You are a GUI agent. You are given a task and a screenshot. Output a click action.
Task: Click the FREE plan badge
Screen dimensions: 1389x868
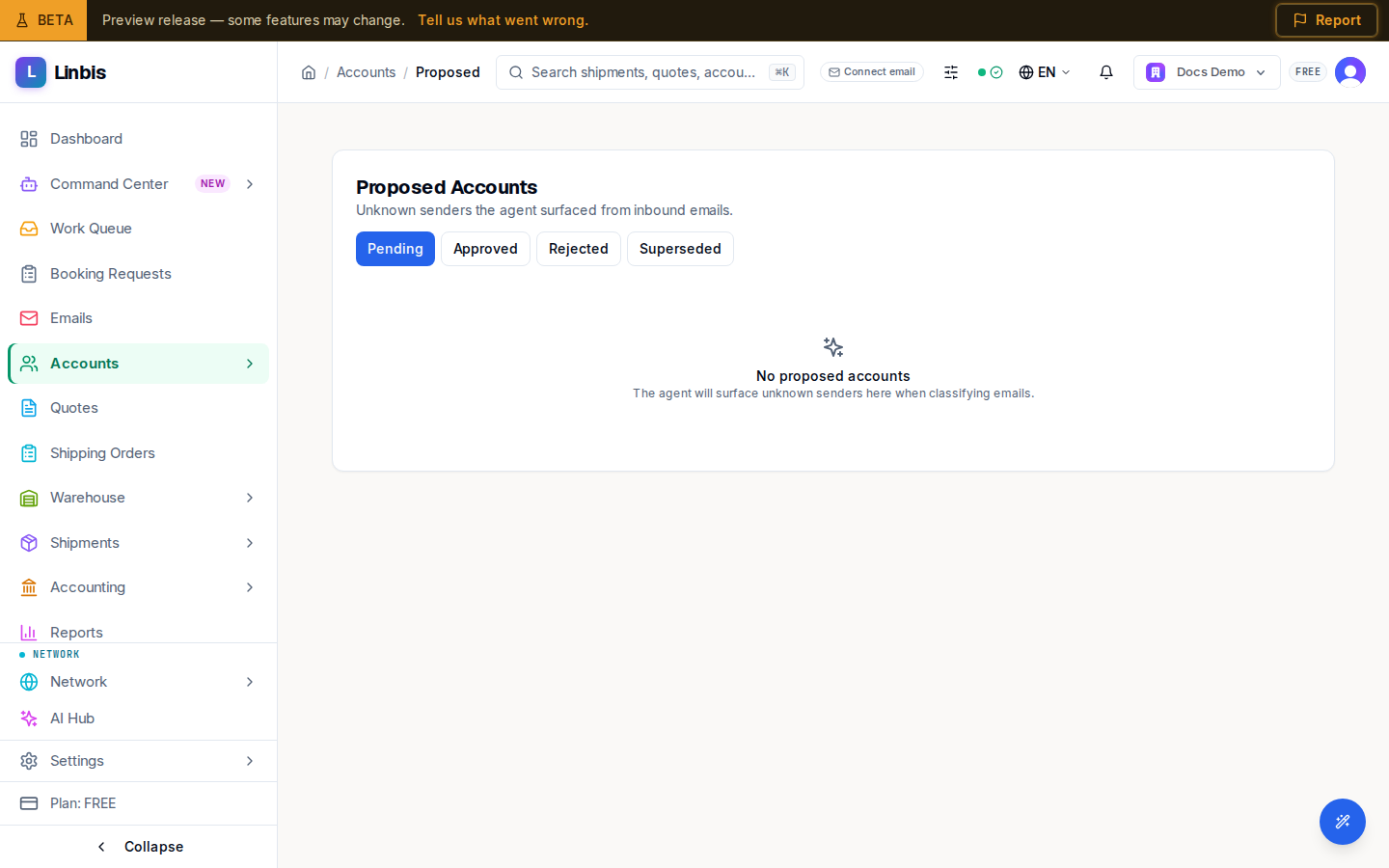pyautogui.click(x=1308, y=72)
